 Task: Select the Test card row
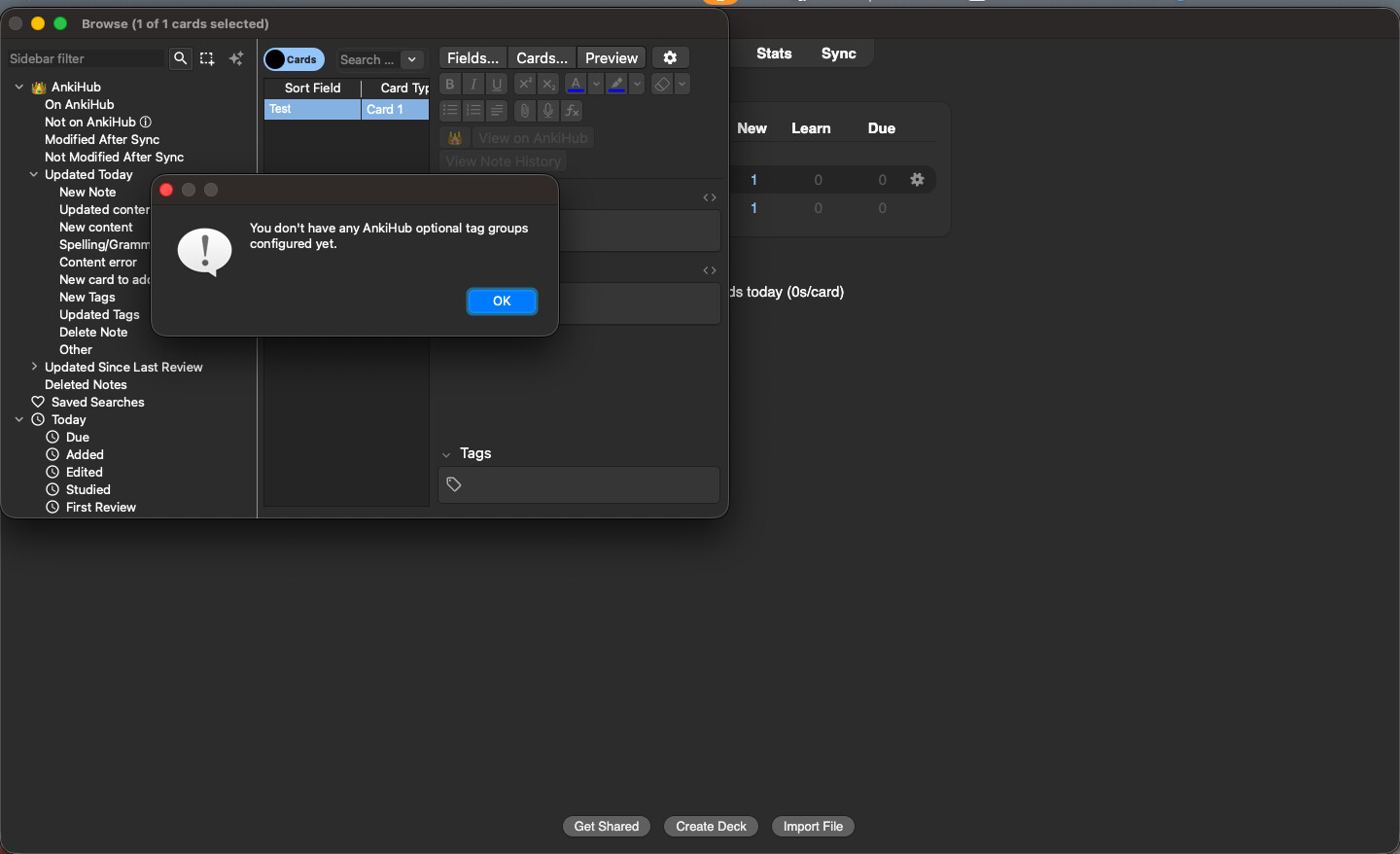[x=346, y=109]
